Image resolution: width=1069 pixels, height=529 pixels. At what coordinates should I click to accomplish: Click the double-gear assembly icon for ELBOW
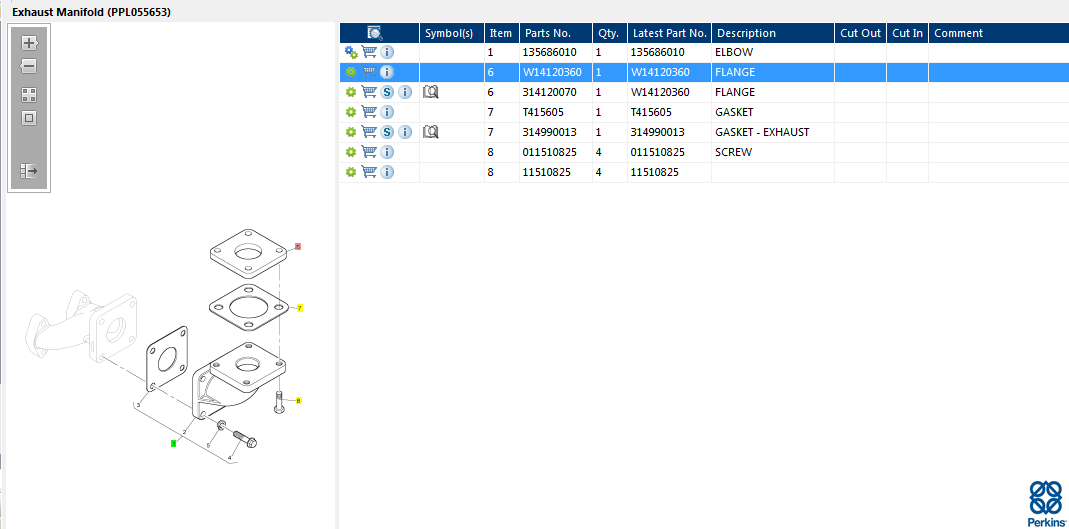[x=351, y=52]
